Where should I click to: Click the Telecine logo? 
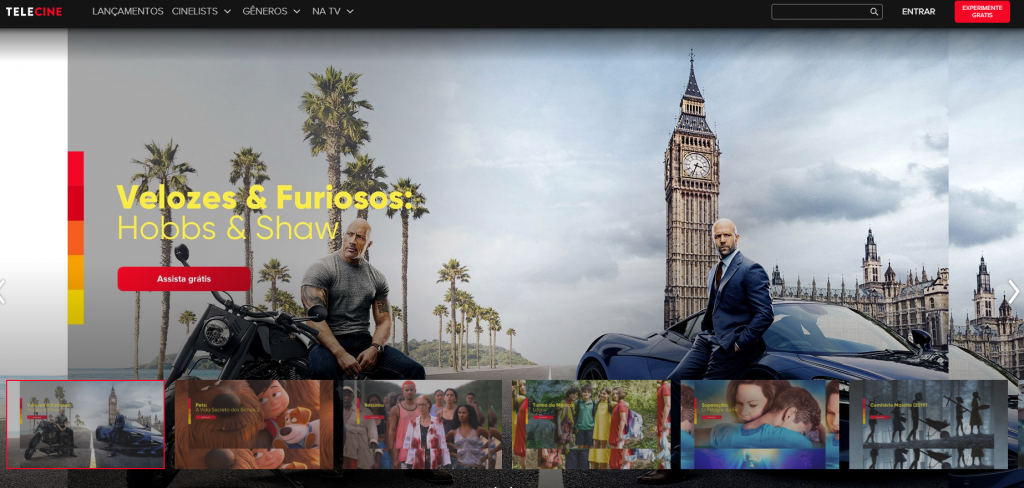point(34,11)
